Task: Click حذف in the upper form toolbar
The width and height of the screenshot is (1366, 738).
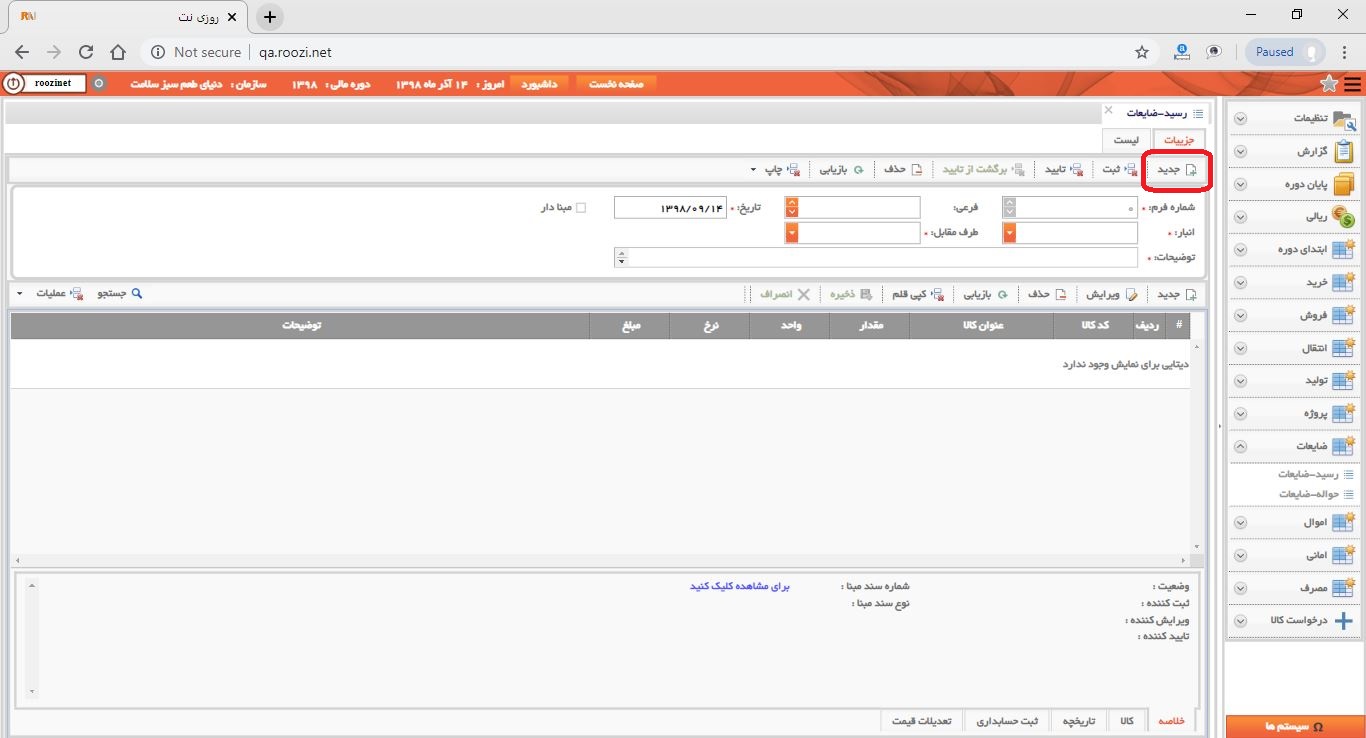Action: [903, 170]
